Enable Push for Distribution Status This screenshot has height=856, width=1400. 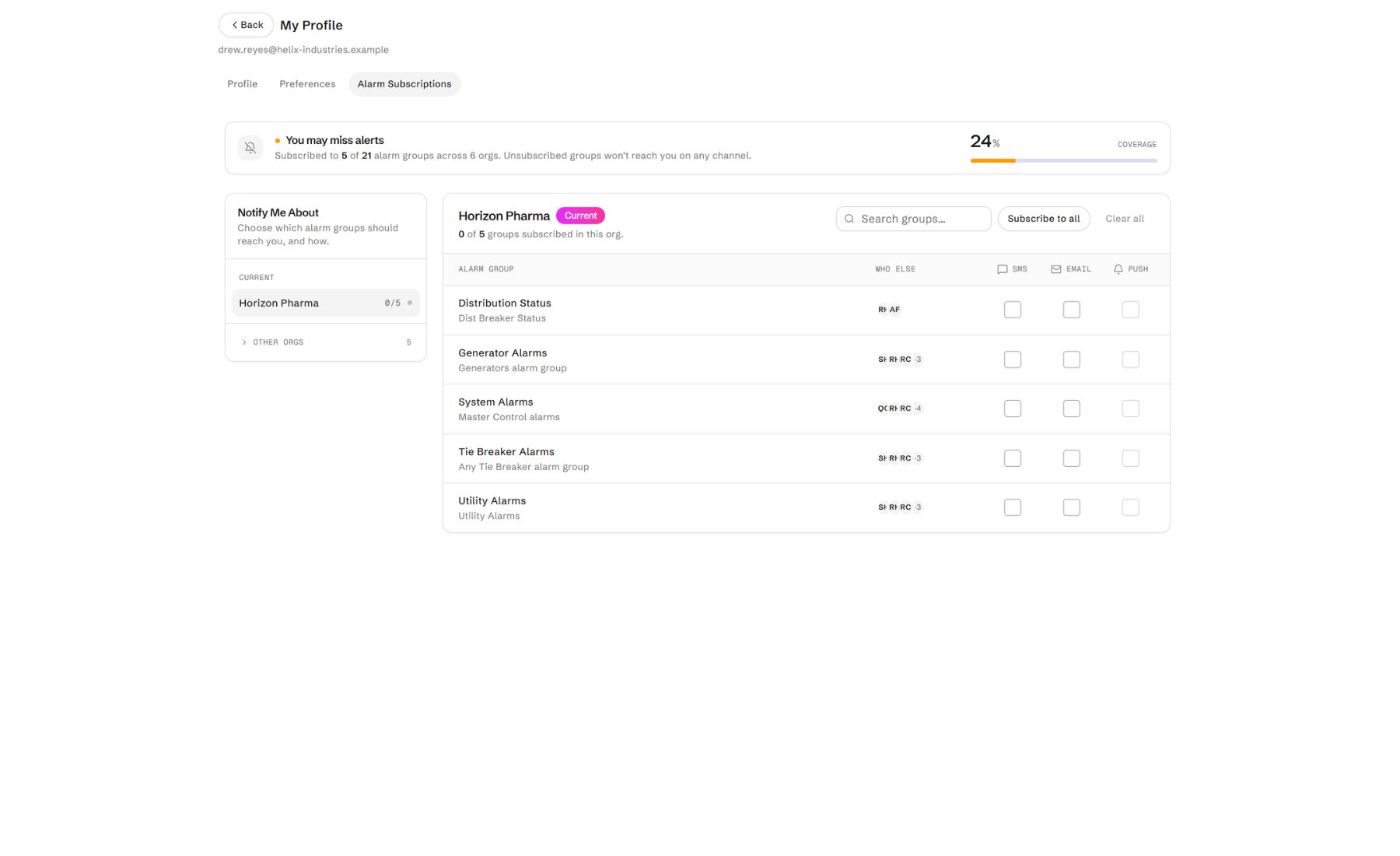pos(1130,310)
